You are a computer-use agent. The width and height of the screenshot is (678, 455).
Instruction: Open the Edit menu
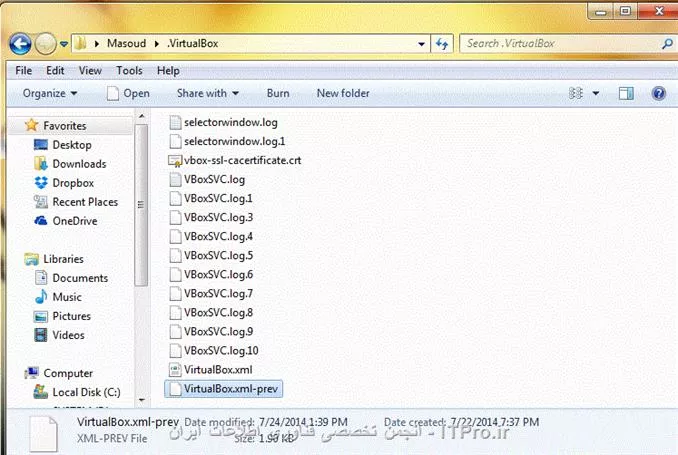click(55, 70)
